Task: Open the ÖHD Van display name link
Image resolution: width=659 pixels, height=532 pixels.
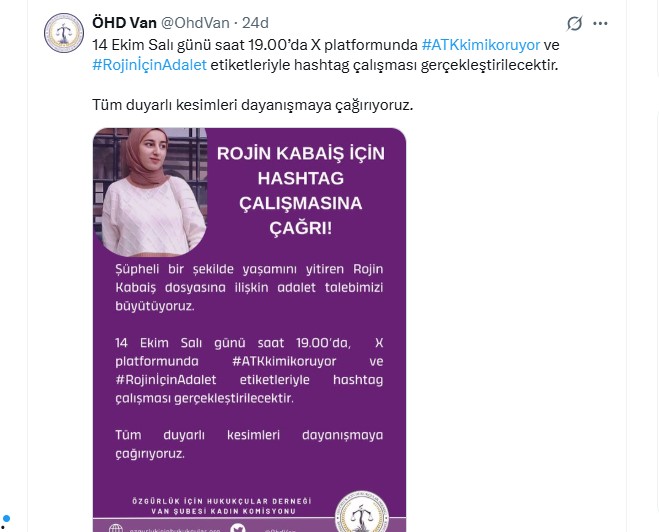Action: tap(124, 23)
